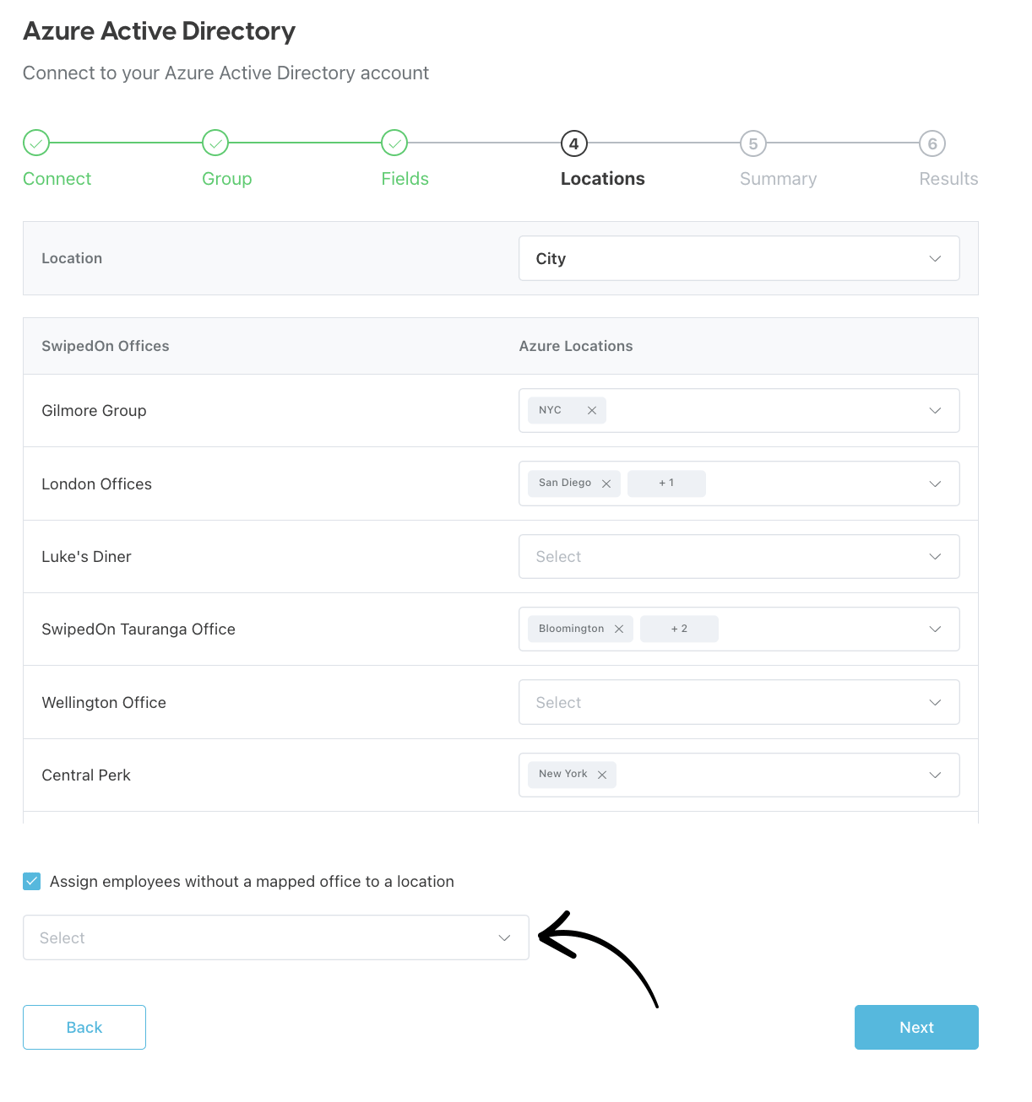Remove the New York tag from Central Perk

click(602, 774)
